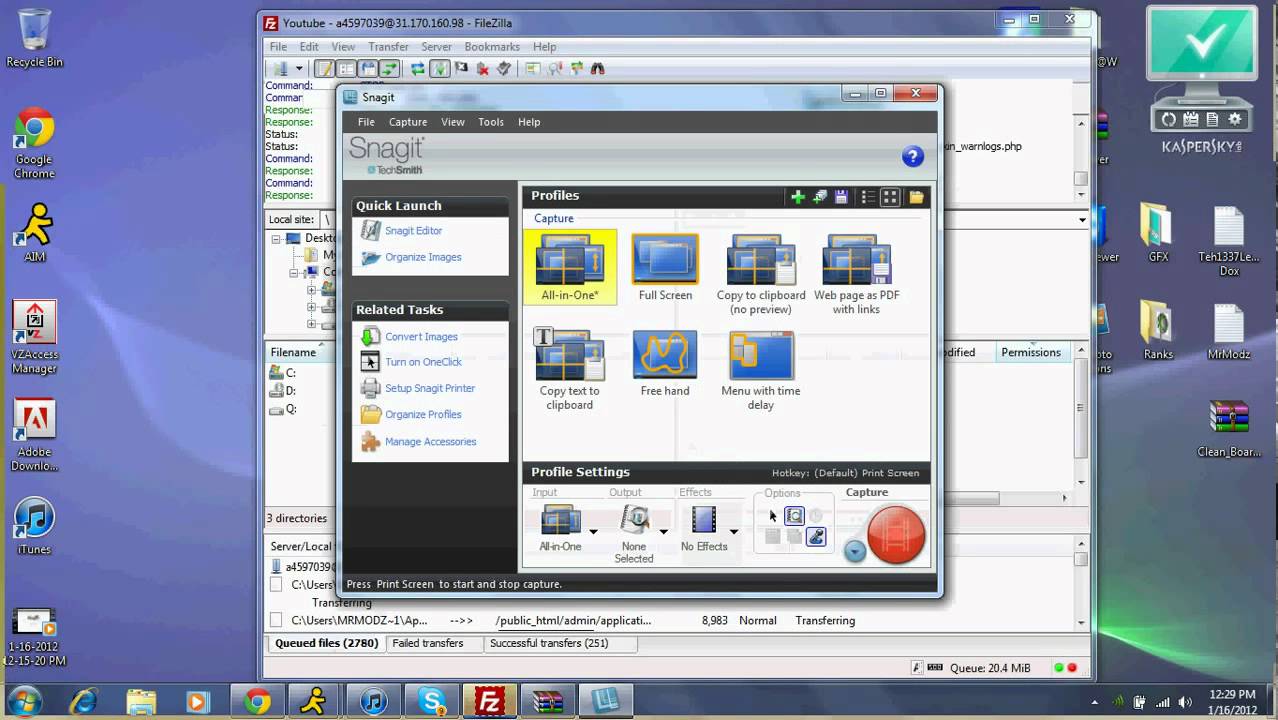Save current profile settings with the disk icon
The image size is (1278, 720).
click(841, 197)
